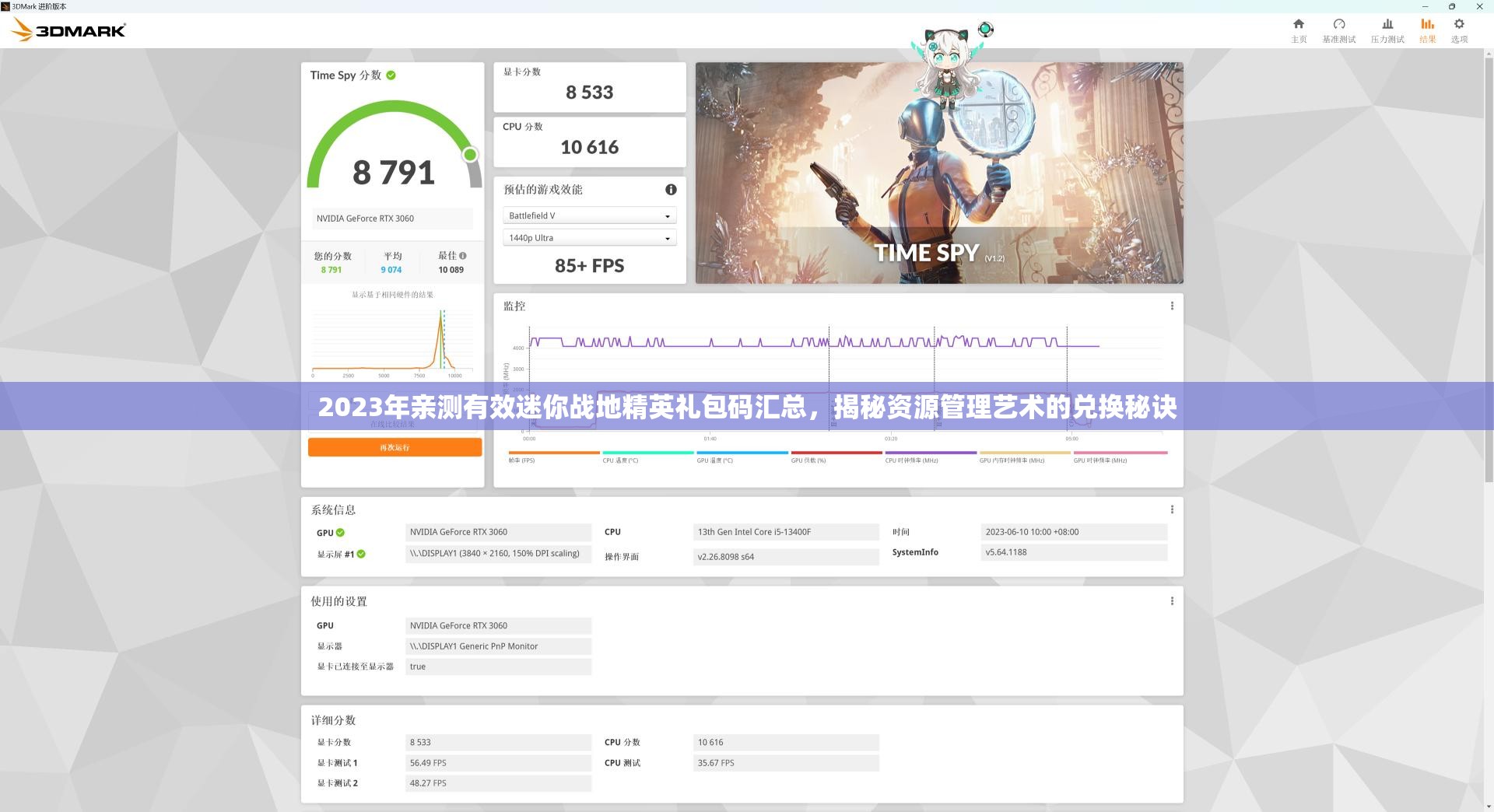Screen dimensions: 1494x812
Task: Click the orange 帧率 legend color bar
Action: point(553,452)
